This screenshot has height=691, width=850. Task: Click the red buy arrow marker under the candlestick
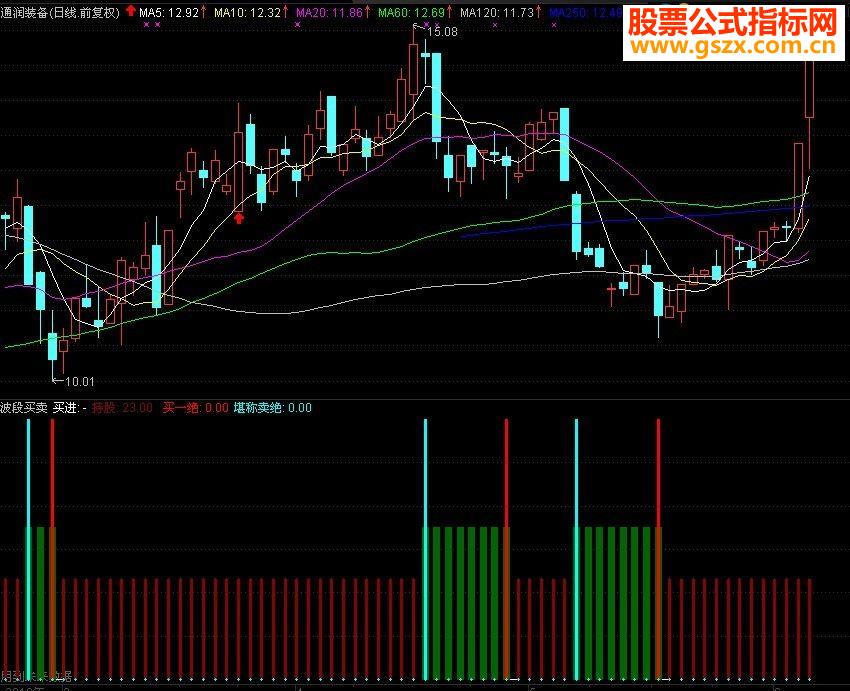pos(239,218)
